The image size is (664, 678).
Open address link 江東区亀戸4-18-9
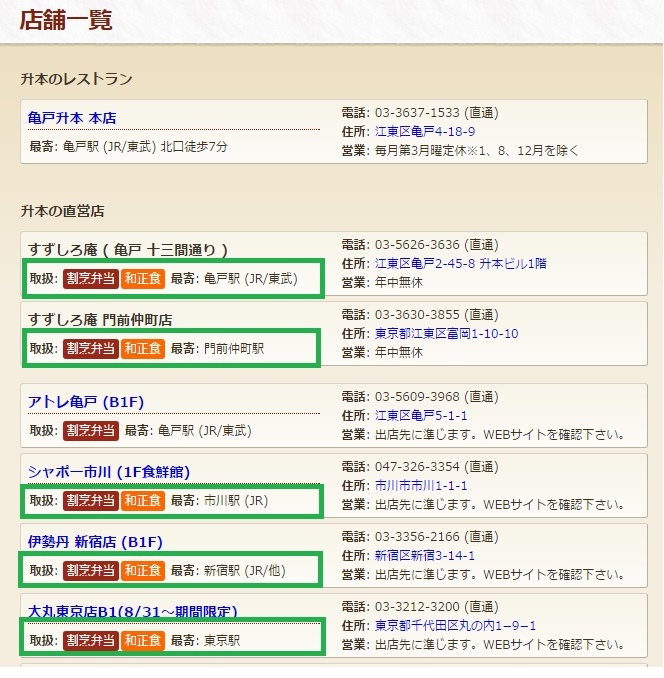425,131
